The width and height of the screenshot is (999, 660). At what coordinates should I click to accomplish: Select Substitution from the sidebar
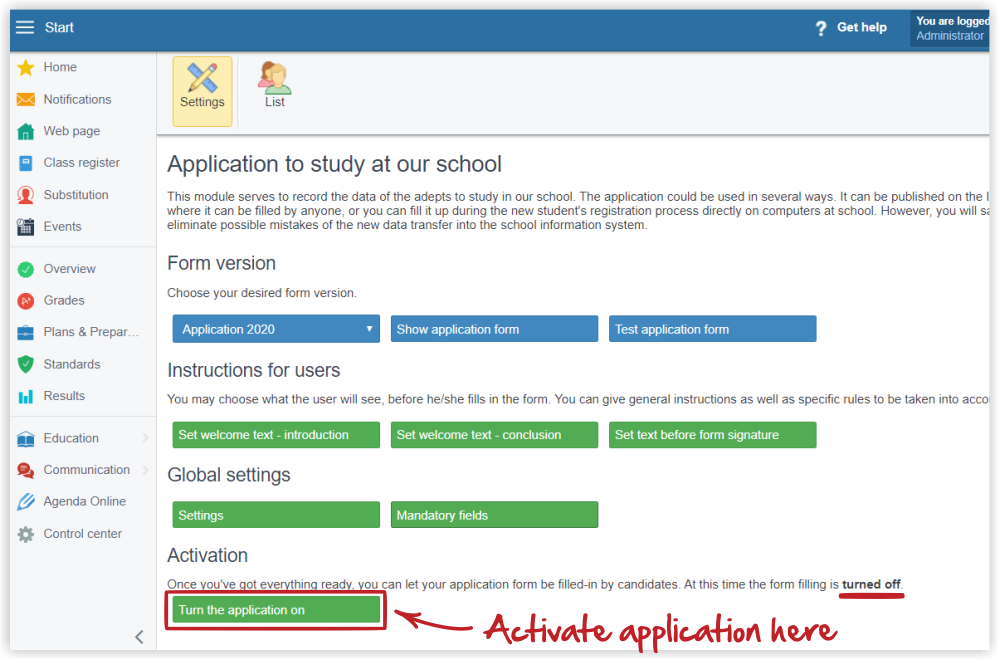76,195
